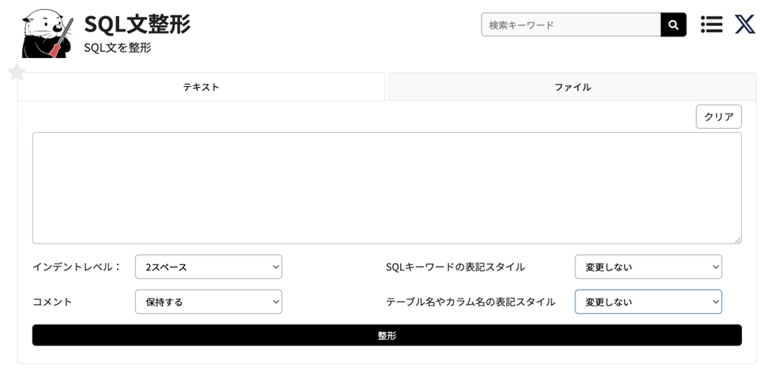Open the テーブル名やカラム名の表記スタイル dropdown

click(x=648, y=302)
